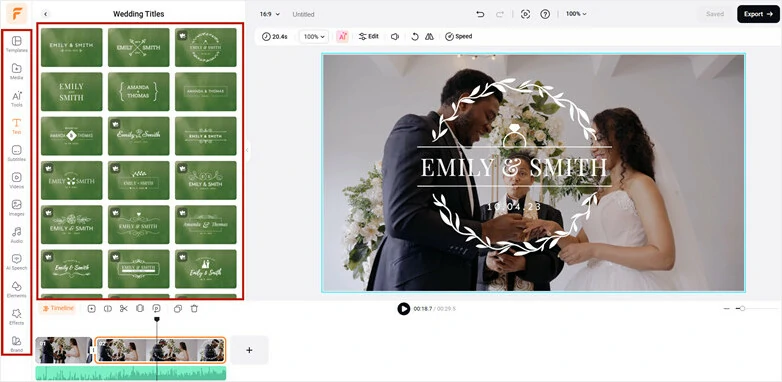Screen dimensions: 782x382
Task: Select scene 01 clip in timeline
Action: click(x=63, y=350)
